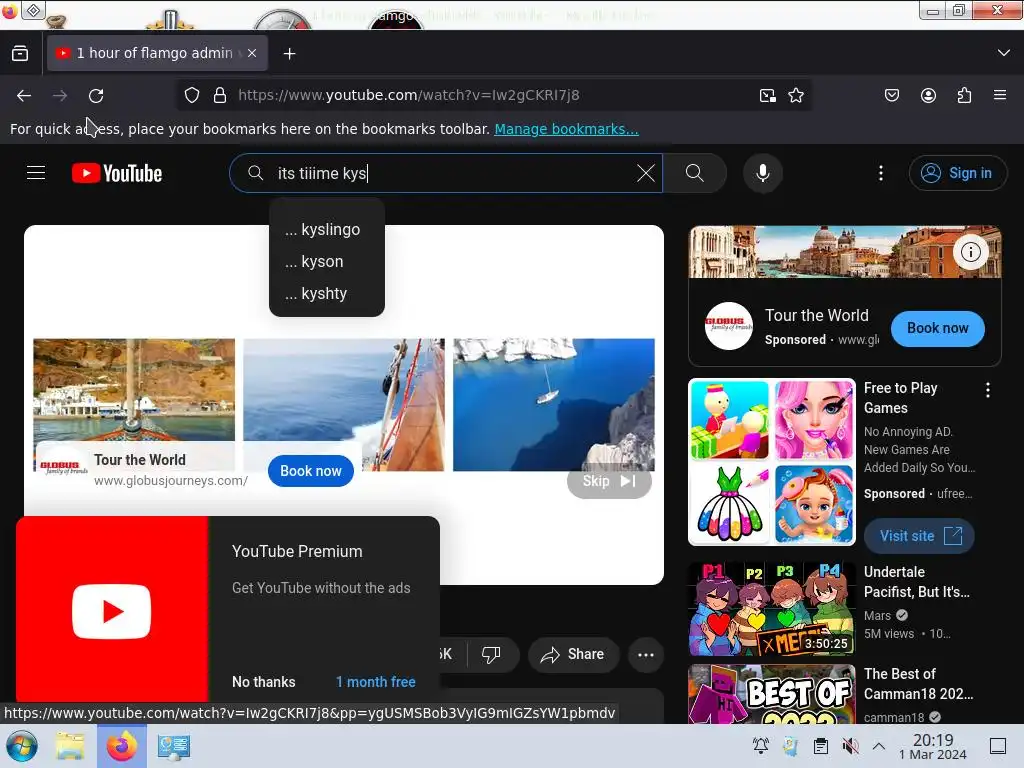Show site security padlock info
This screenshot has height=768, width=1024.
pos(220,95)
